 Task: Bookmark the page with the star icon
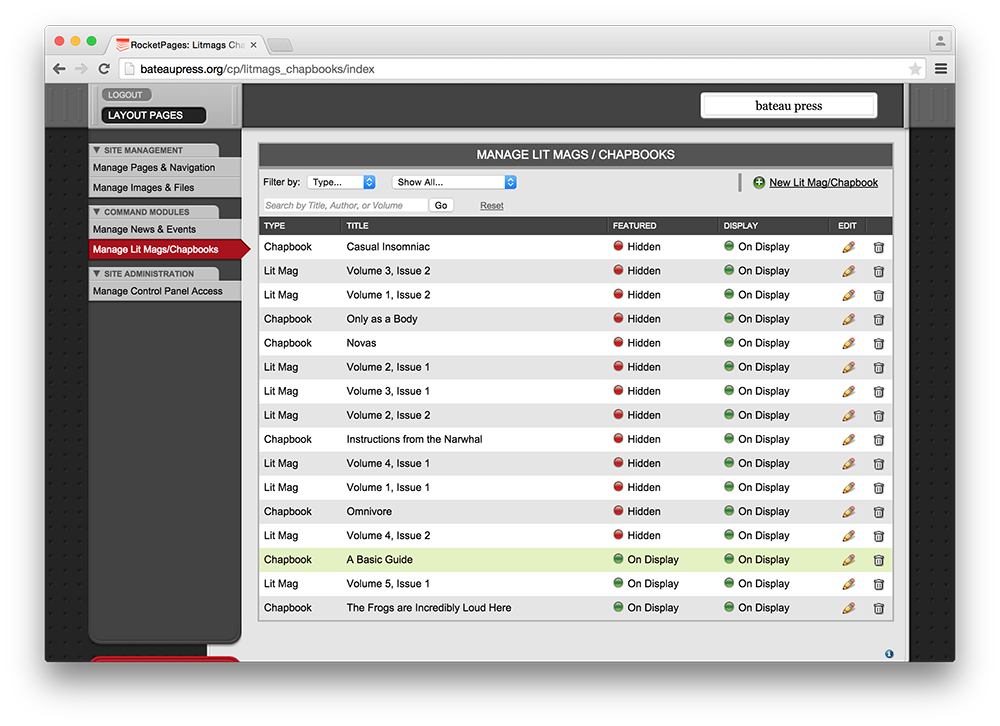[914, 69]
